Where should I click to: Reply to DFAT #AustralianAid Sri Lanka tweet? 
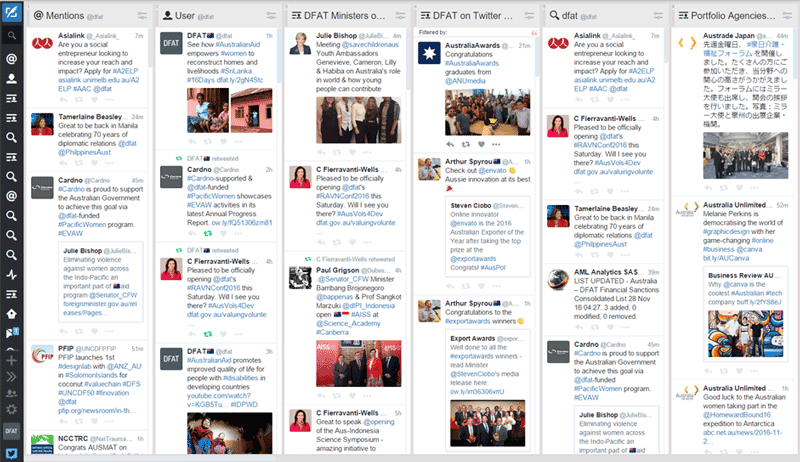point(192,142)
